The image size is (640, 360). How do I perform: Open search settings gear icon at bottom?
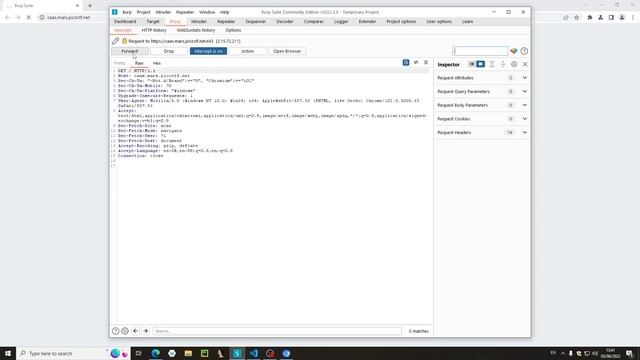tap(125, 331)
